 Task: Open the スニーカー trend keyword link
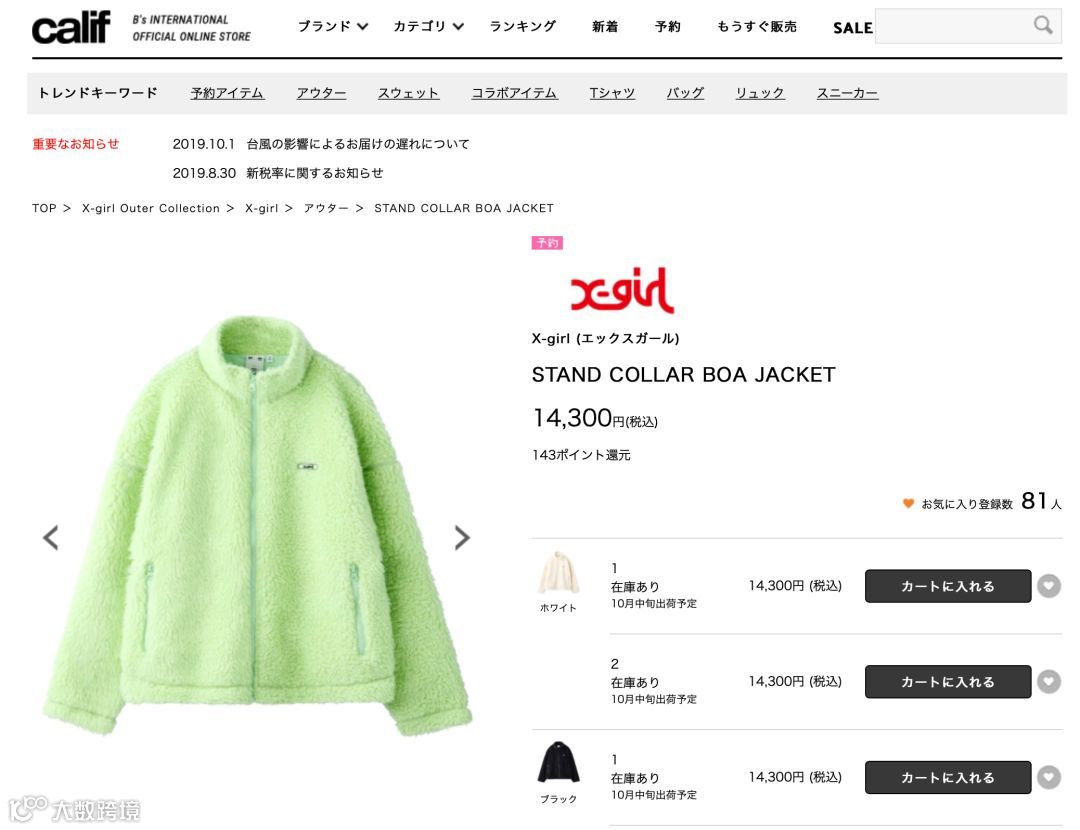point(847,93)
